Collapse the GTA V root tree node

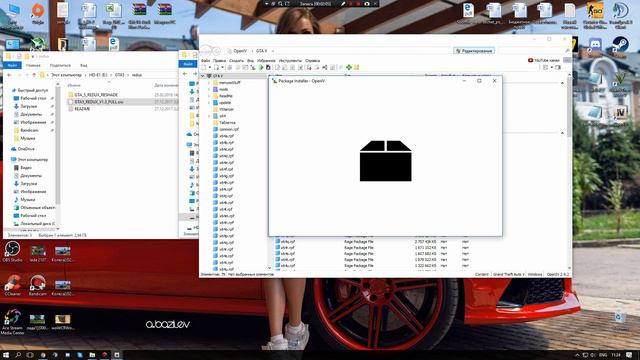(202, 76)
